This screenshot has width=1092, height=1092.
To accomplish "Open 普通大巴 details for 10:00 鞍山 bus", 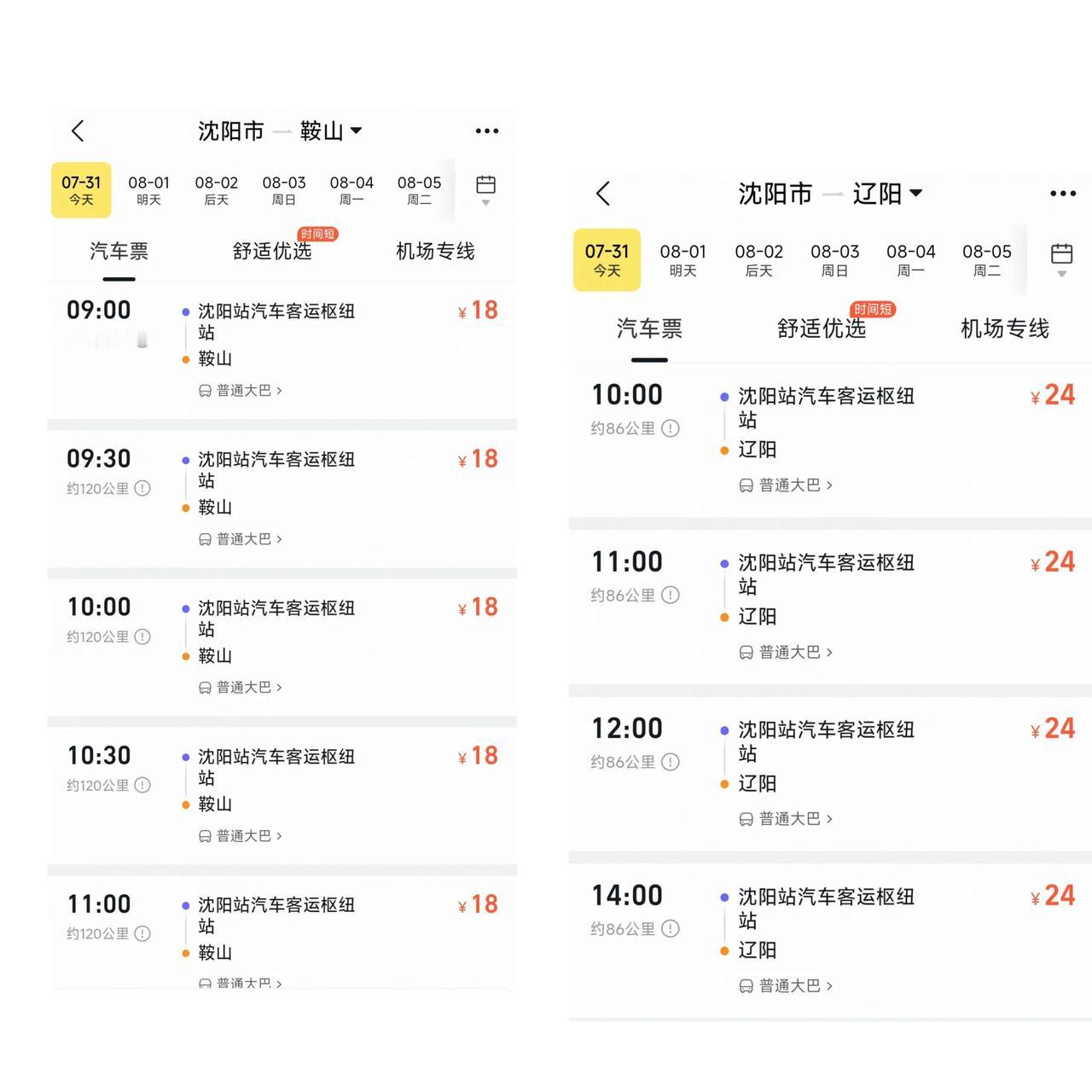I will click(x=241, y=688).
